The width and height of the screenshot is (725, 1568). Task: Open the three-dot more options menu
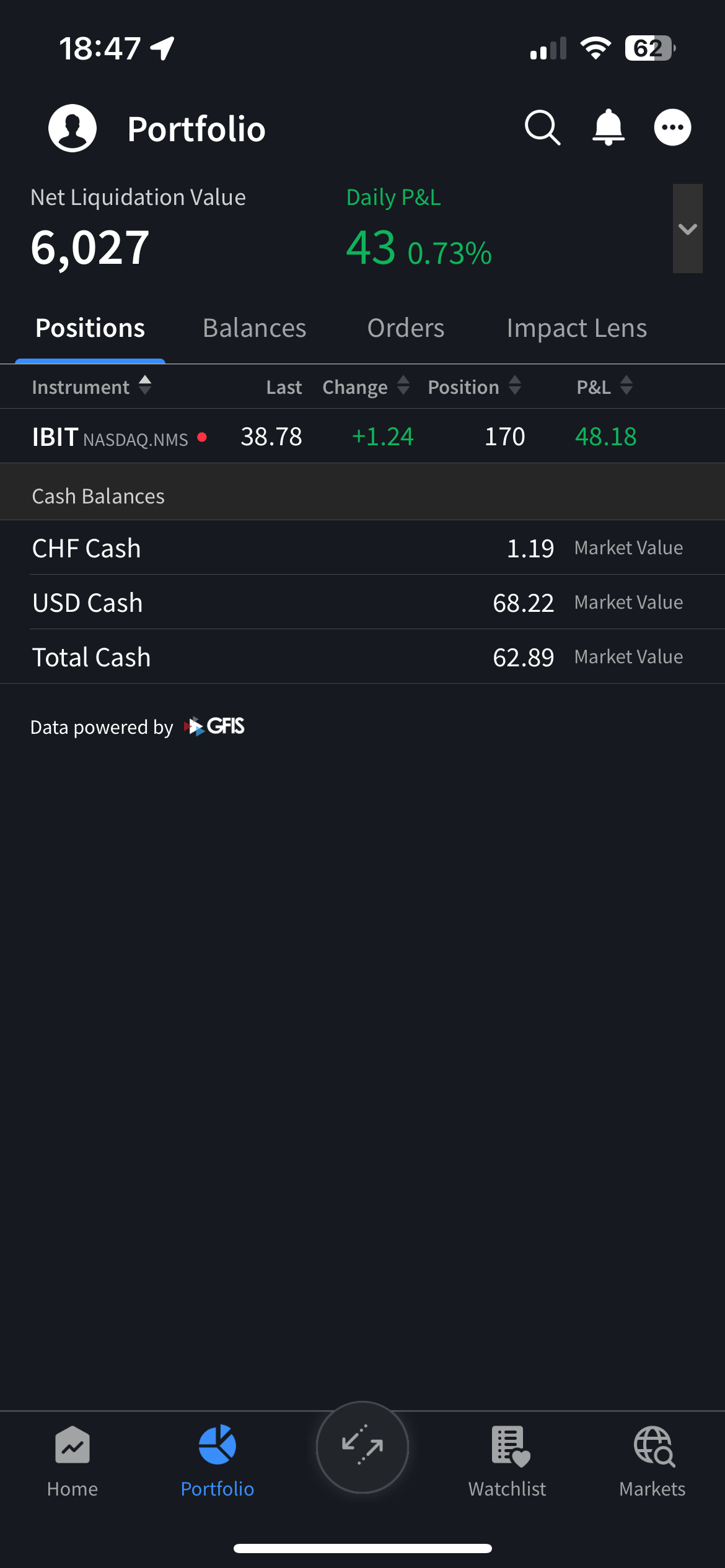672,128
